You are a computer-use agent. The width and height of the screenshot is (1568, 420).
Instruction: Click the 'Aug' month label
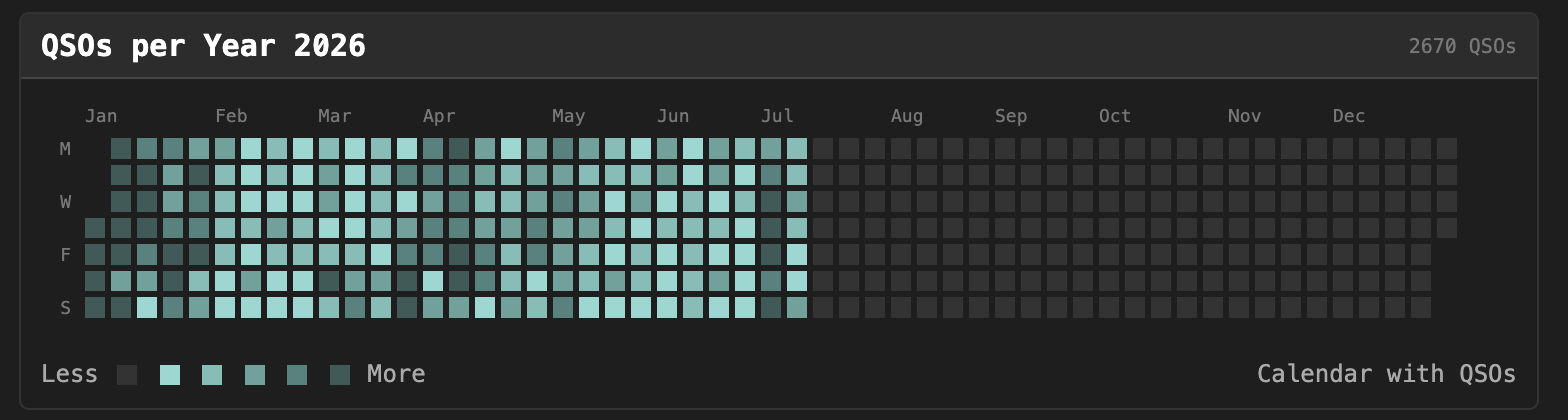coord(907,116)
